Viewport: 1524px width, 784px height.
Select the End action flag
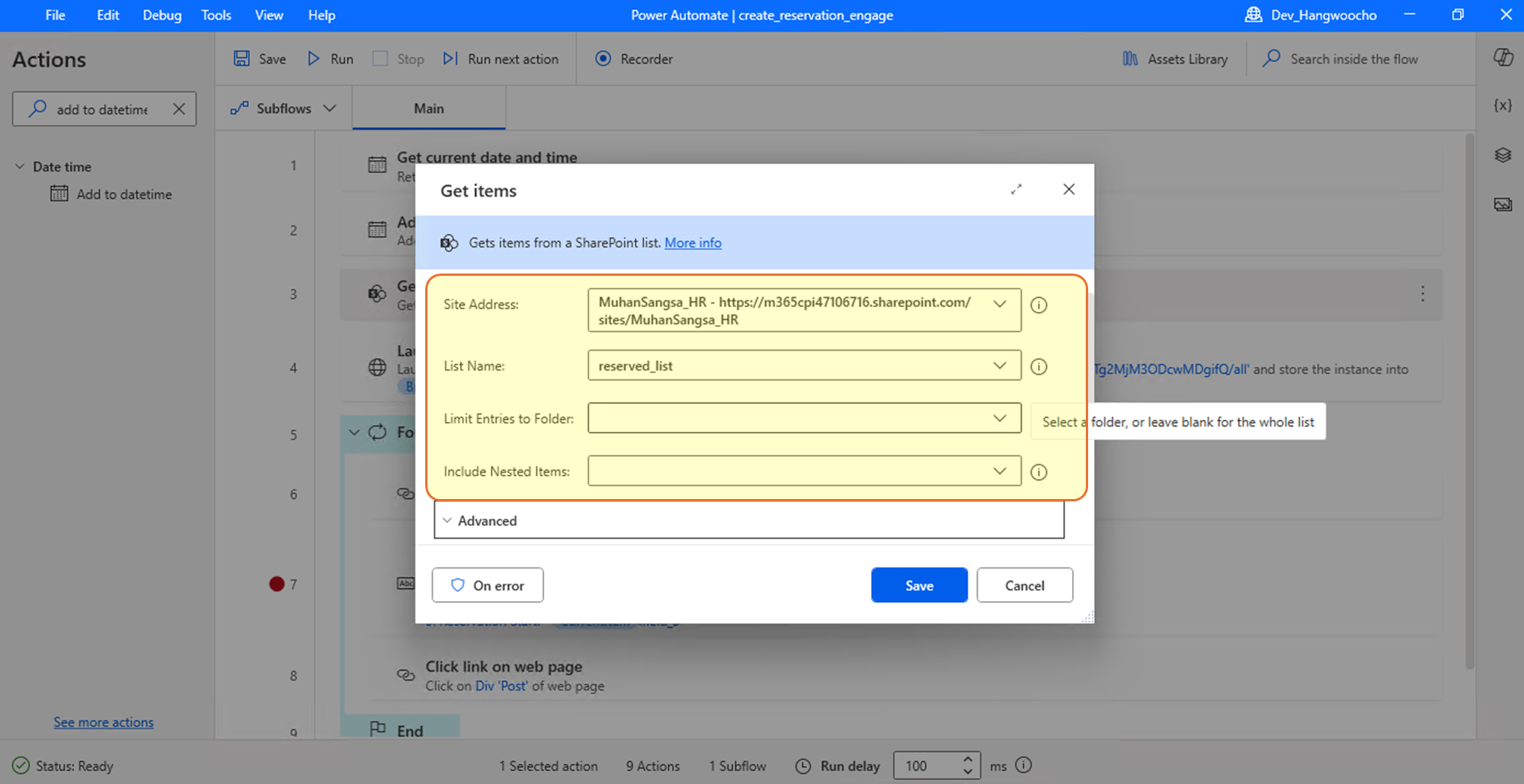[377, 729]
